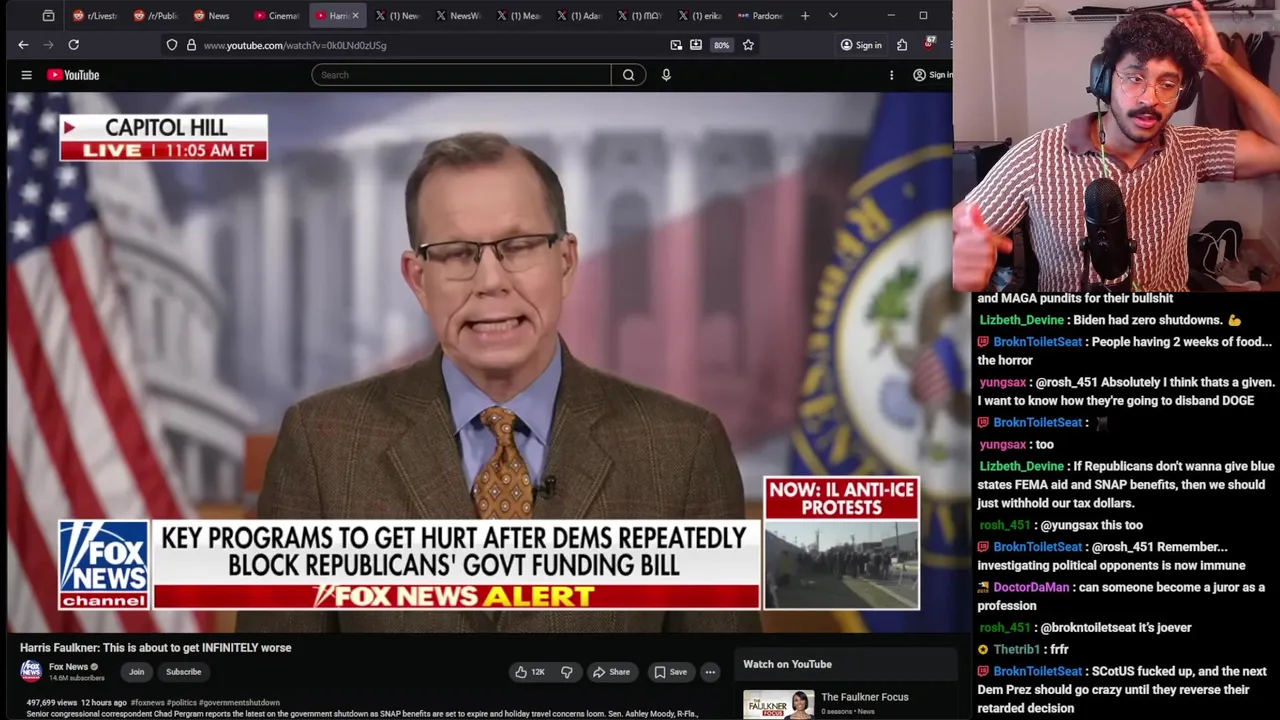Reload the page with the refresh icon
Screen dimensions: 1280x720
(x=73, y=45)
